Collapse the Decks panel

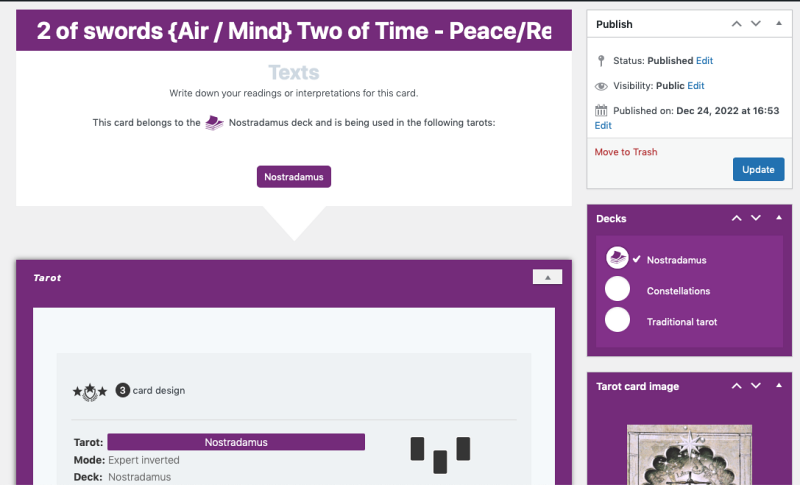(779, 218)
